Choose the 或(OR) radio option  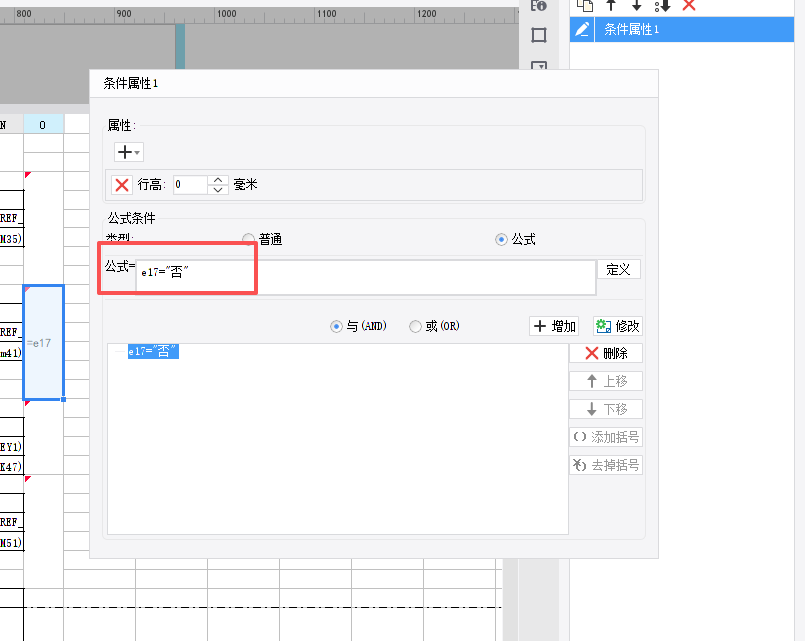click(415, 326)
